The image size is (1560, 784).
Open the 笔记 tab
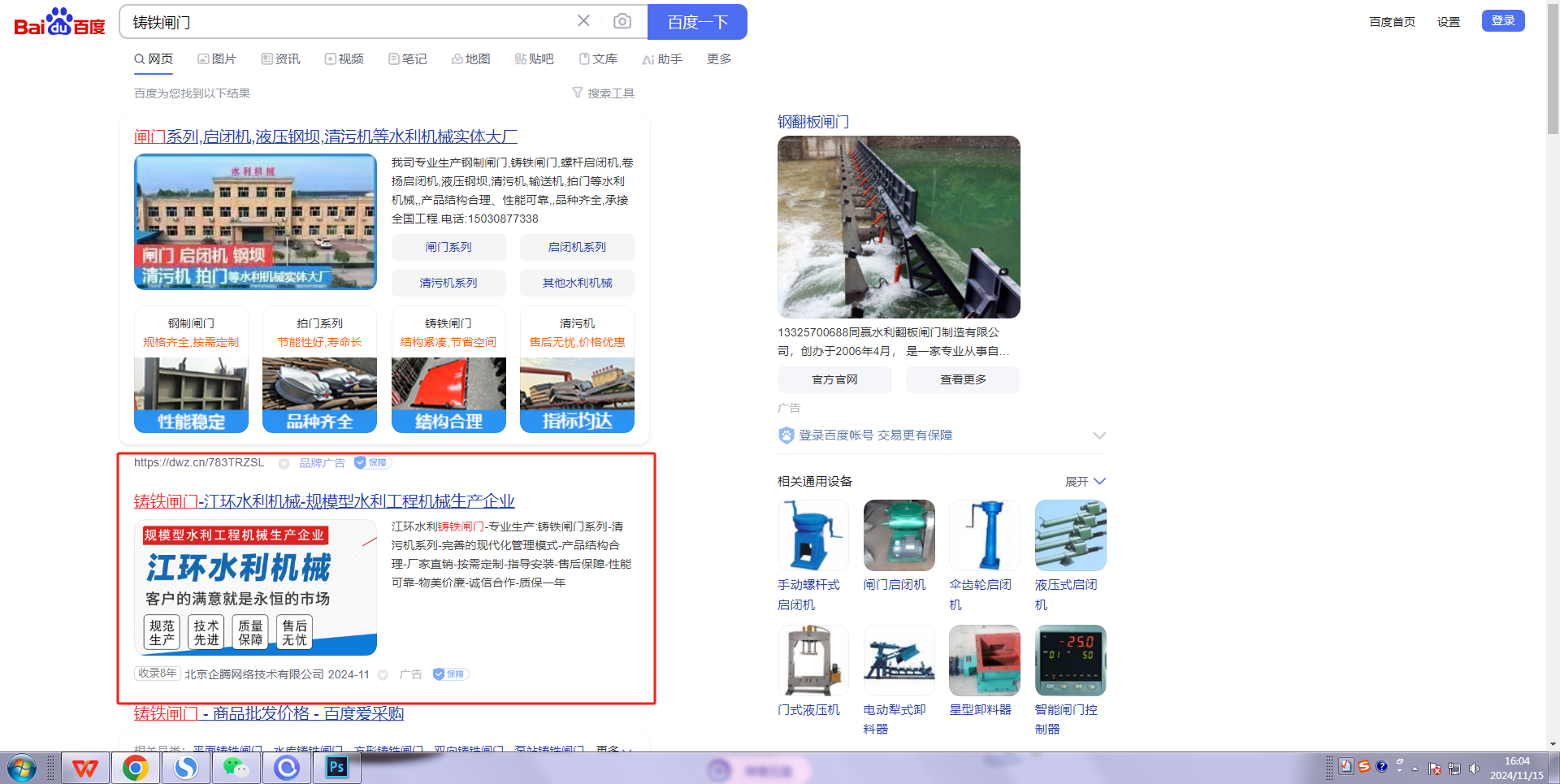[x=408, y=59]
